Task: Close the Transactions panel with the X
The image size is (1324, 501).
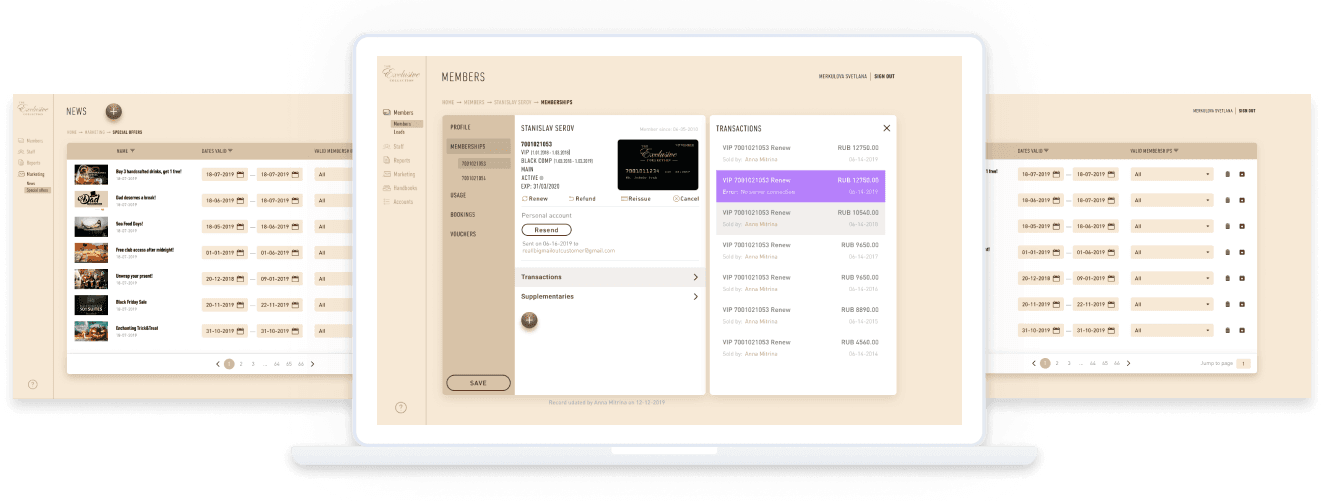Action: pyautogui.click(x=886, y=128)
